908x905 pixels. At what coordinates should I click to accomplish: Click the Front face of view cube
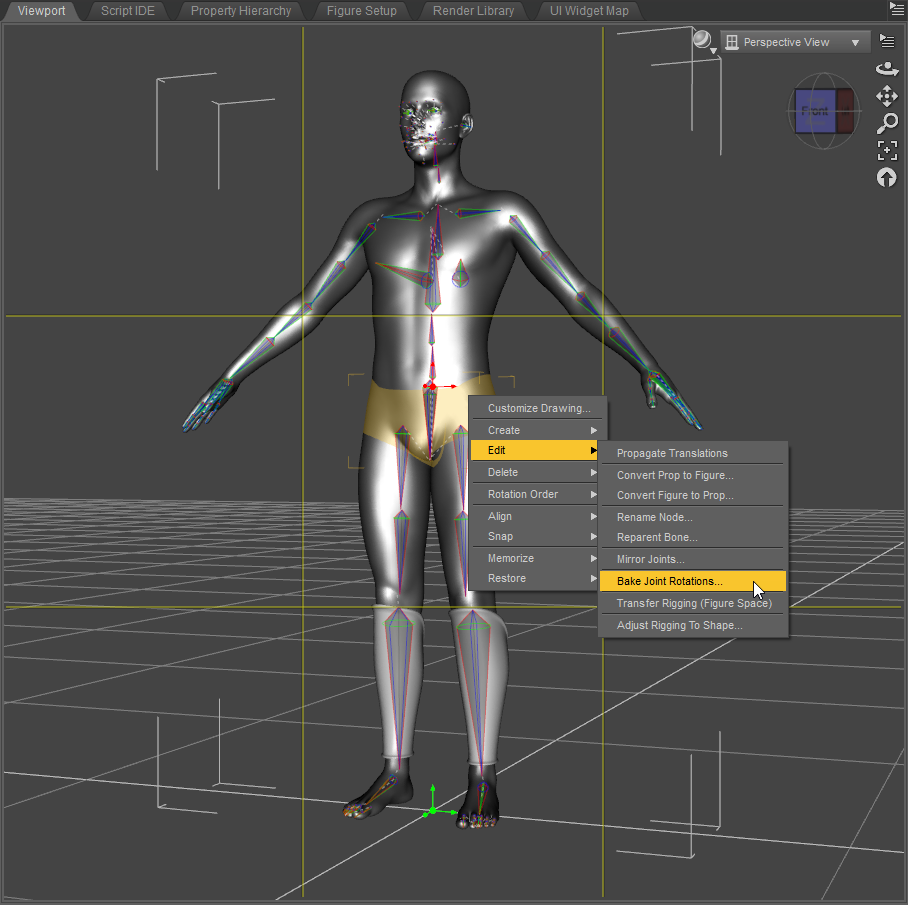click(x=815, y=111)
